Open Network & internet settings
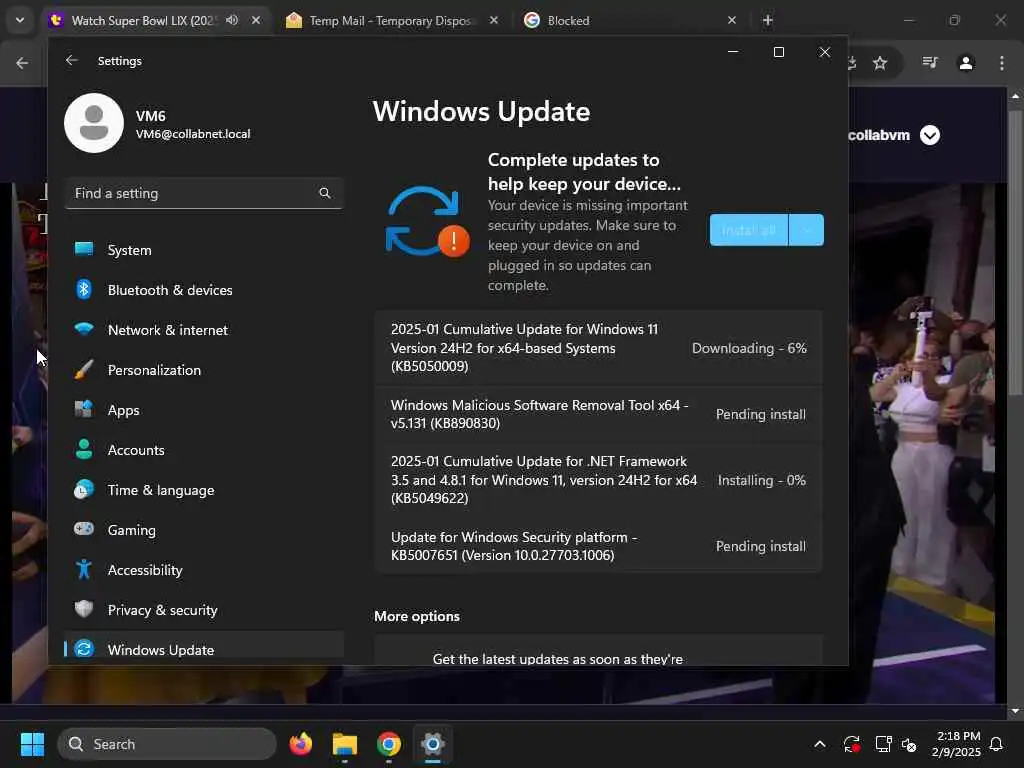This screenshot has height=768, width=1024. coord(204,330)
